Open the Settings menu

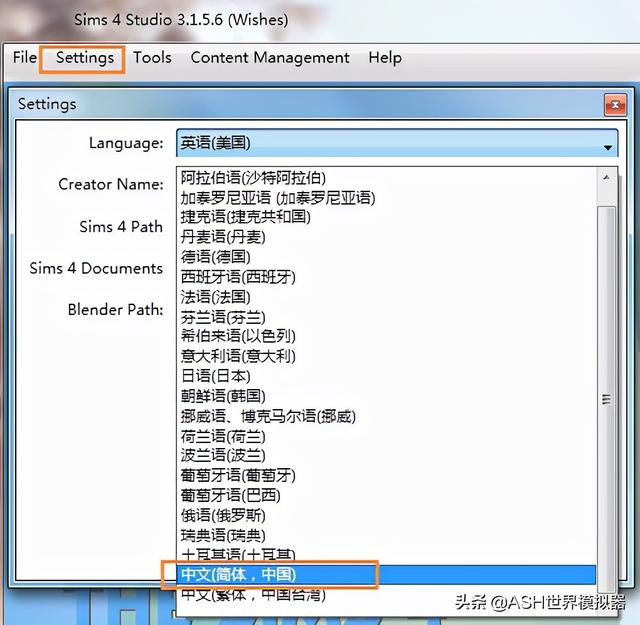tap(84, 58)
